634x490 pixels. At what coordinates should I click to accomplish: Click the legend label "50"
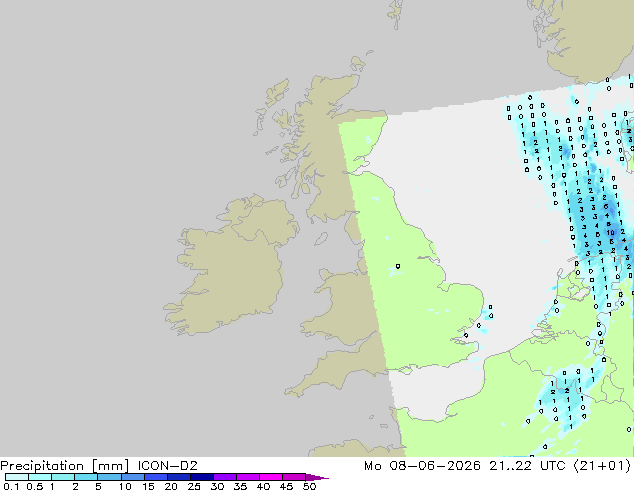(x=309, y=486)
